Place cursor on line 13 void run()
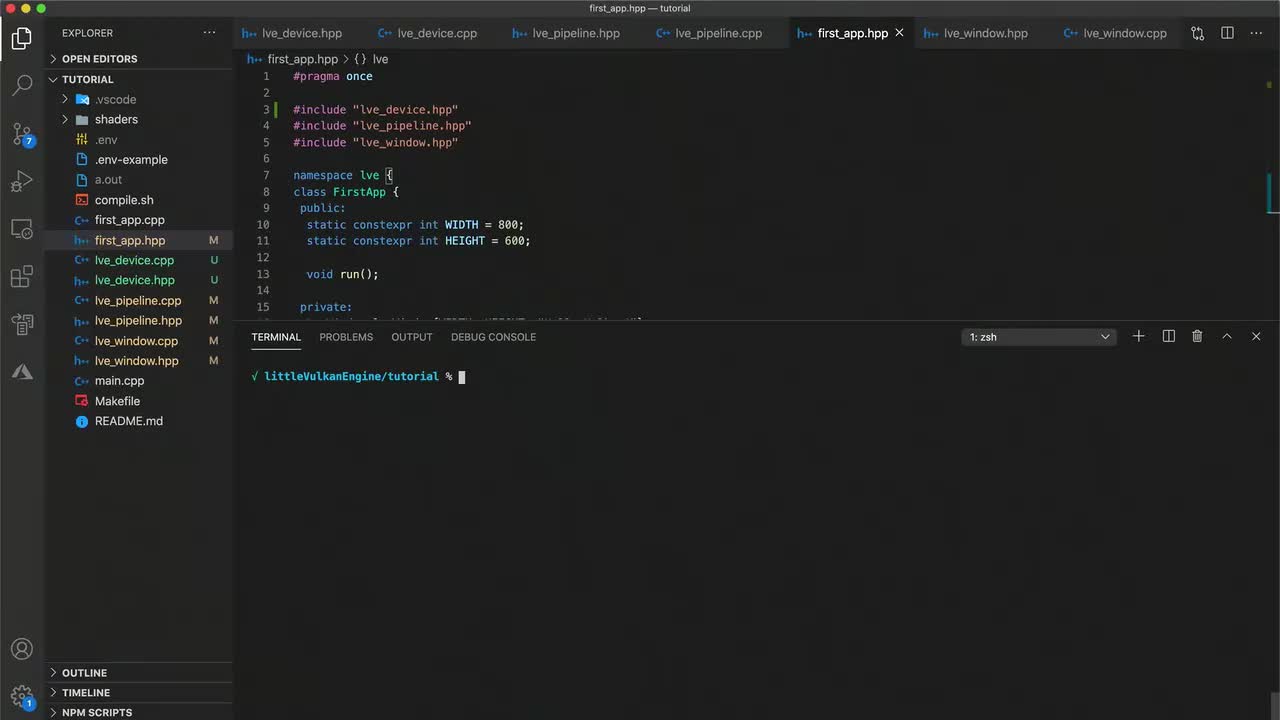 [342, 274]
